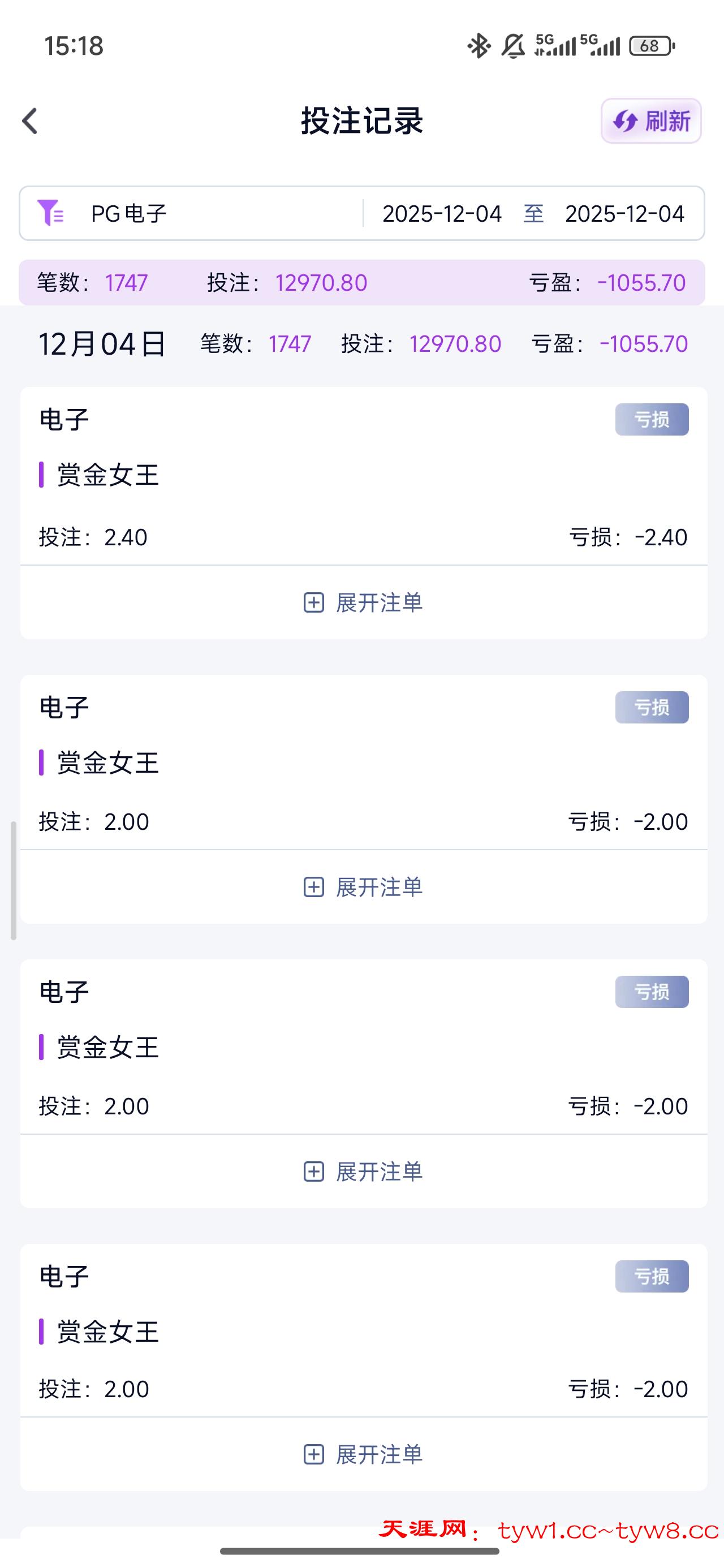Select the end date field
The image size is (724, 1568).
pyautogui.click(x=624, y=214)
